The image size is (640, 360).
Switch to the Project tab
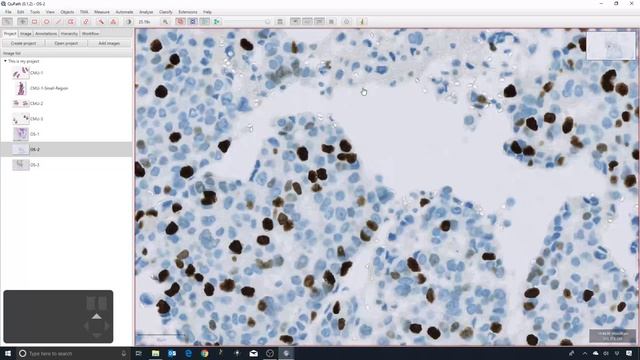pos(10,33)
